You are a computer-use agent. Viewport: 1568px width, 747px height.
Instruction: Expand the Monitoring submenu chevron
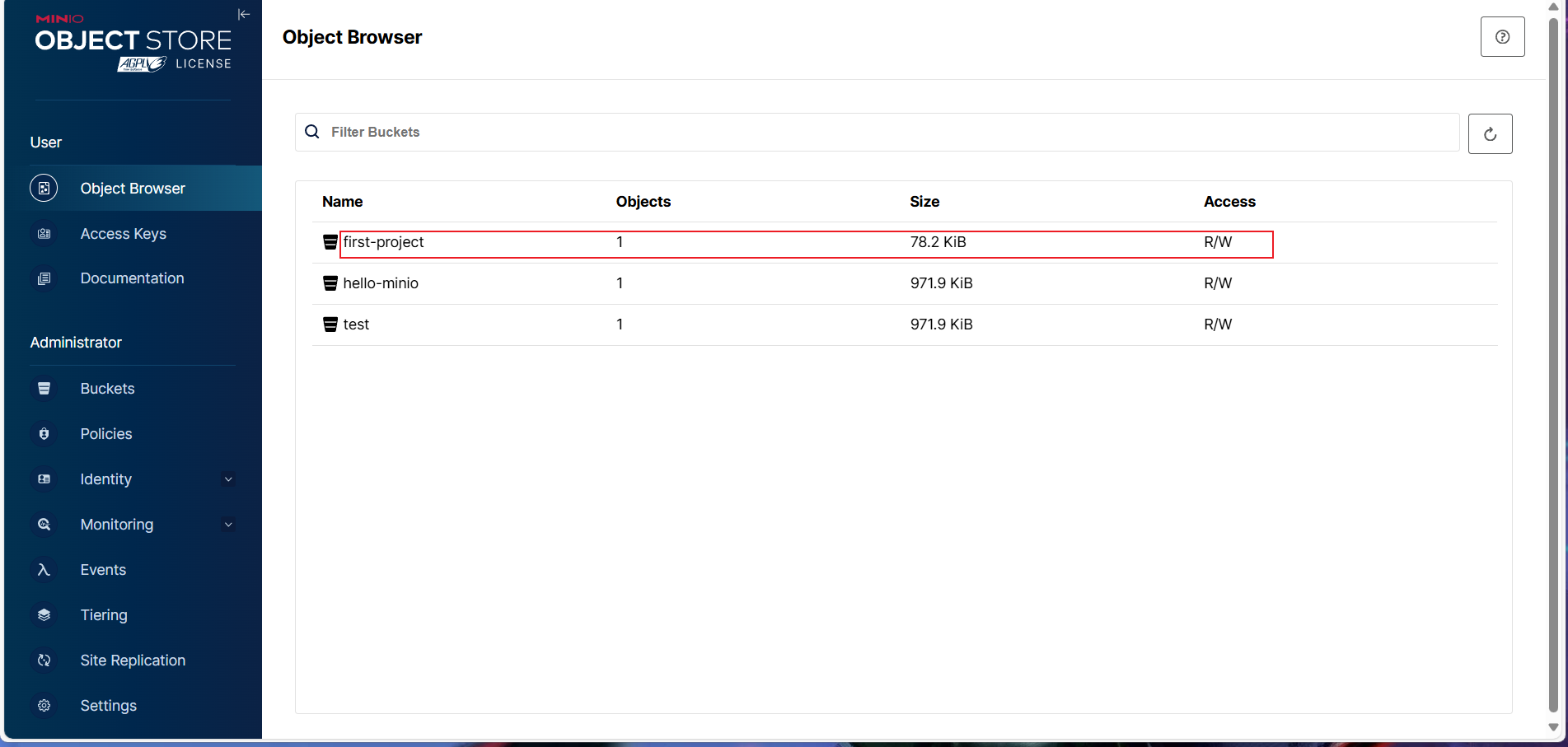(229, 525)
